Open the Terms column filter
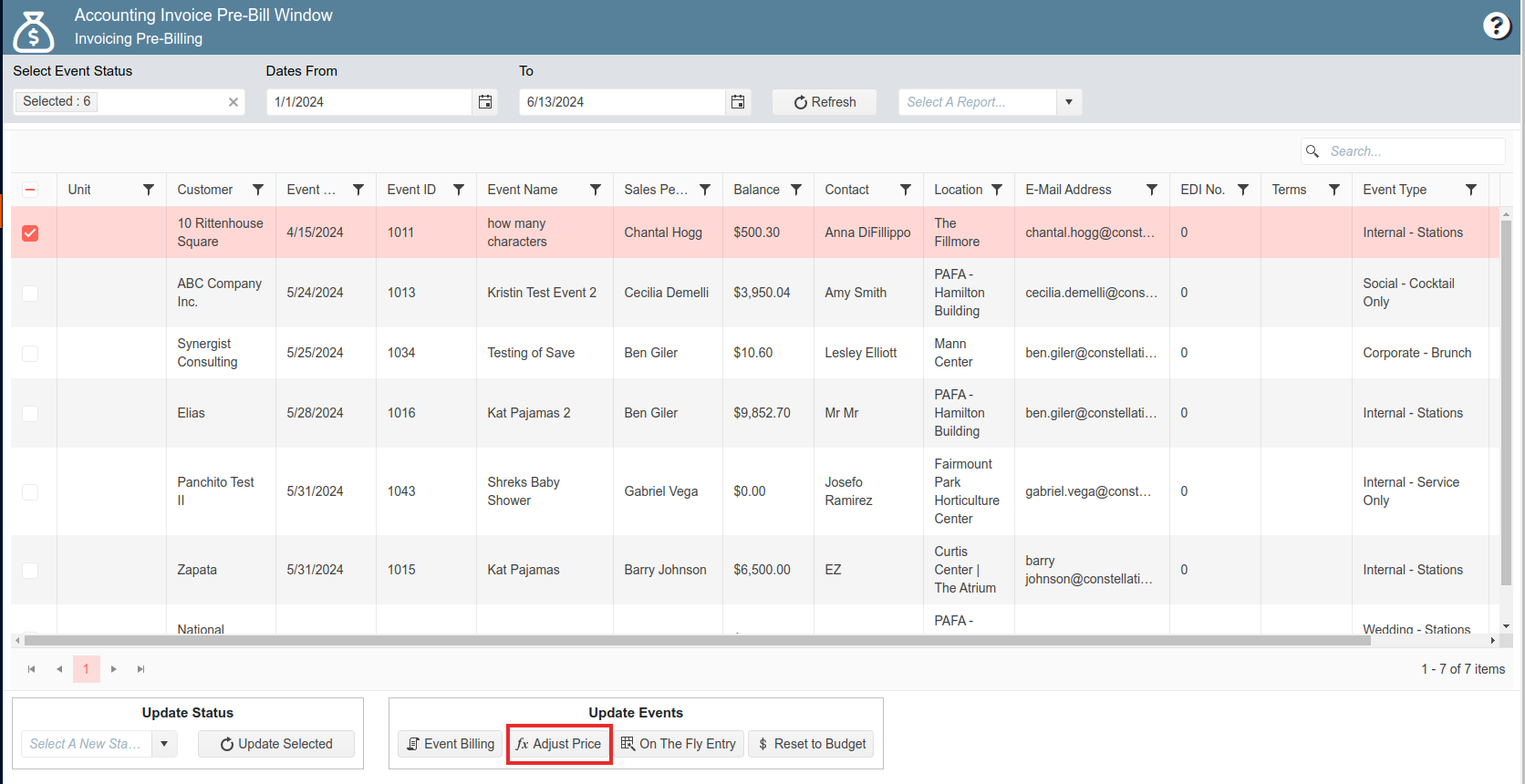The image size is (1525, 784). (1334, 190)
